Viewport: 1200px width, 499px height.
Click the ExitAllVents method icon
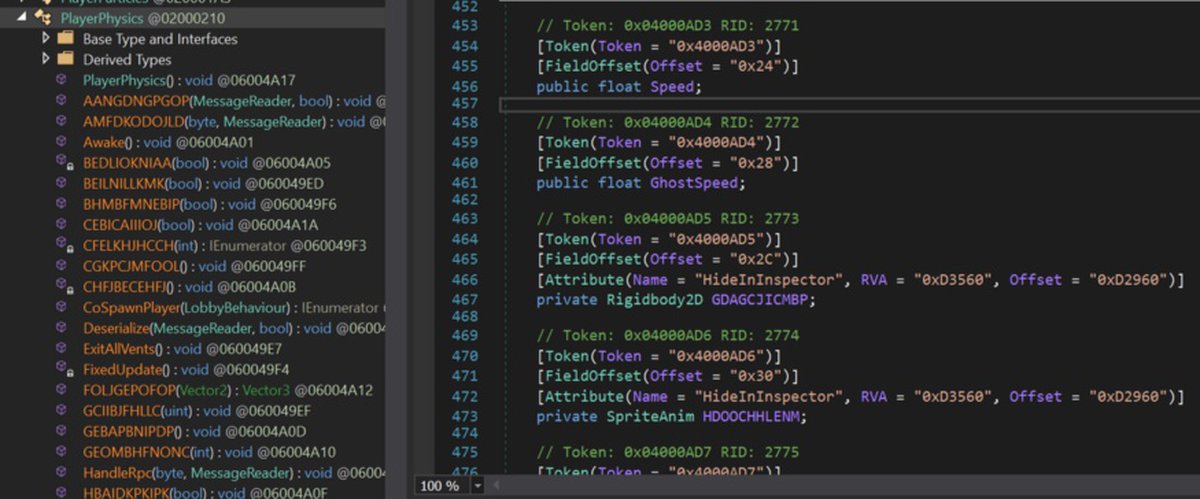click(x=62, y=349)
